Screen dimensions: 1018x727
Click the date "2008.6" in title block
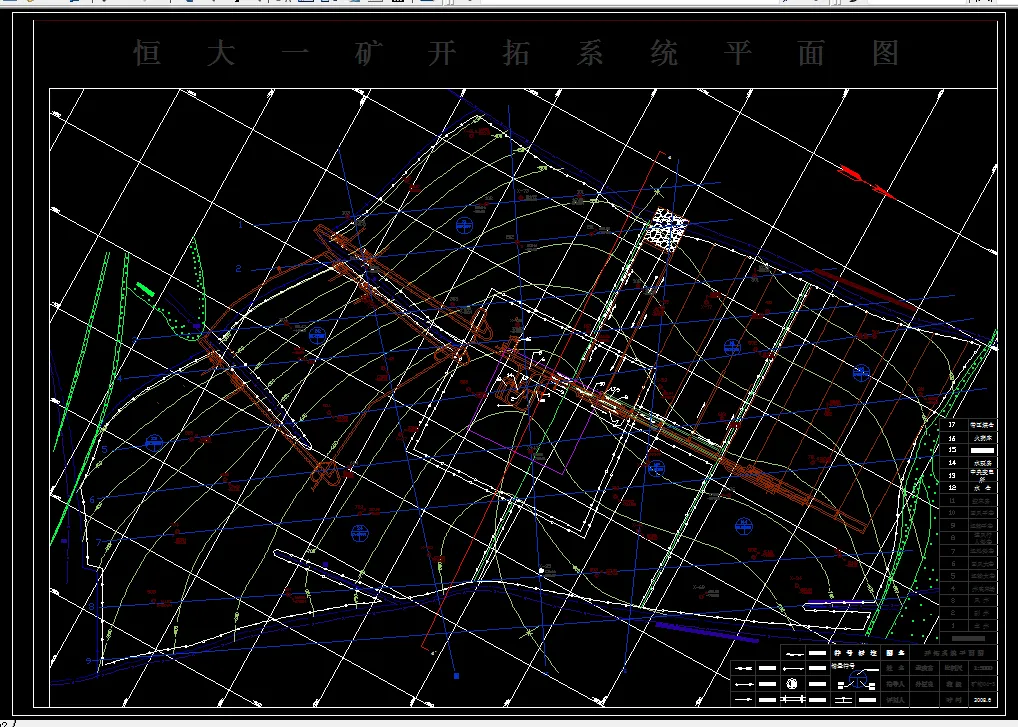coord(981,700)
